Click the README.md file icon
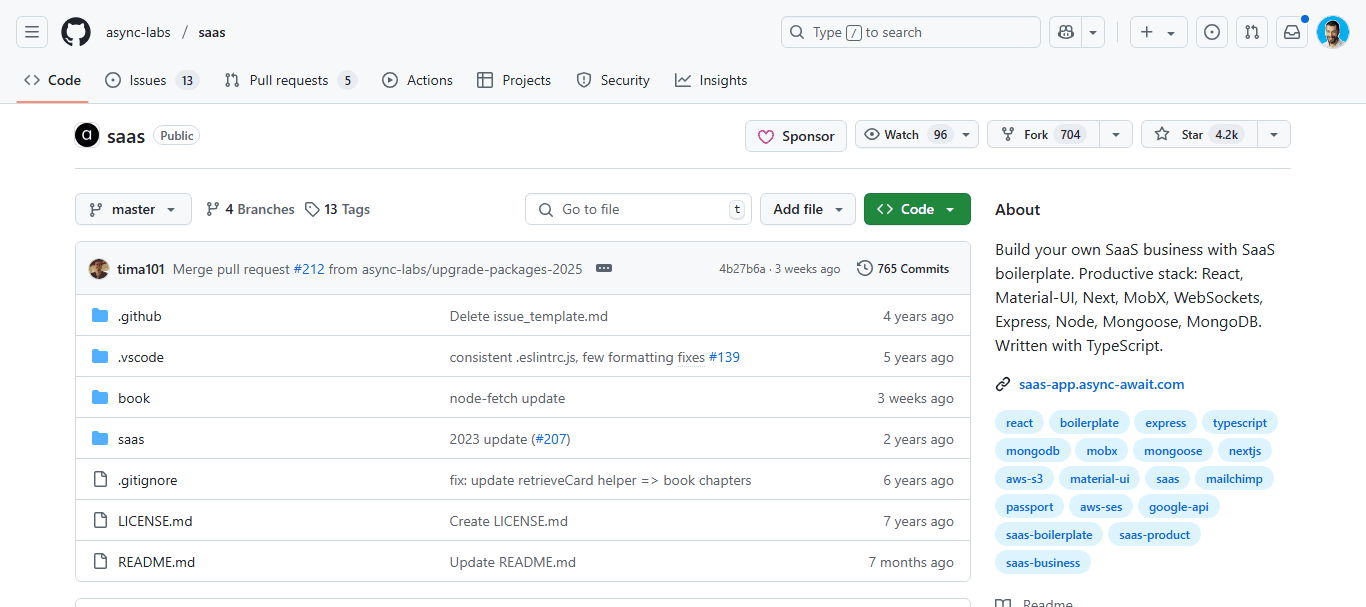The image size is (1366, 607). (x=100, y=562)
